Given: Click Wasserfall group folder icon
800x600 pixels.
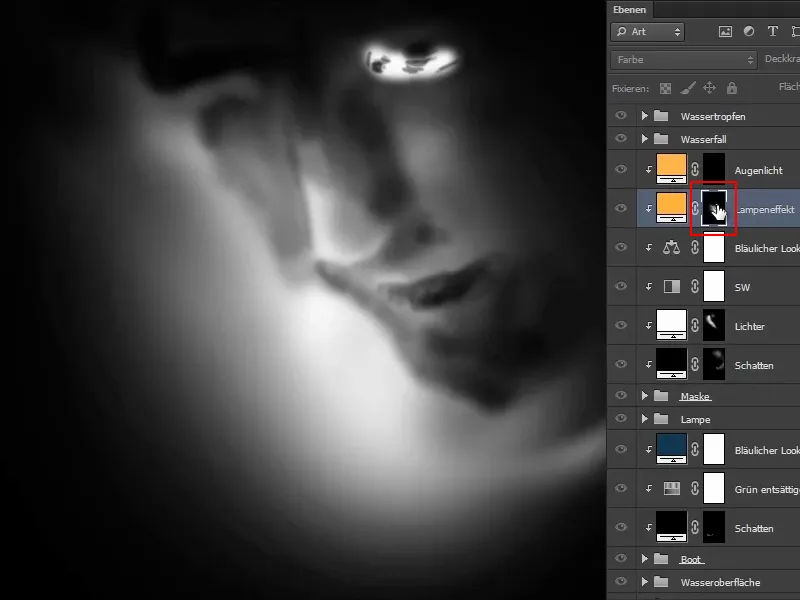Looking at the screenshot, I should [x=661, y=139].
